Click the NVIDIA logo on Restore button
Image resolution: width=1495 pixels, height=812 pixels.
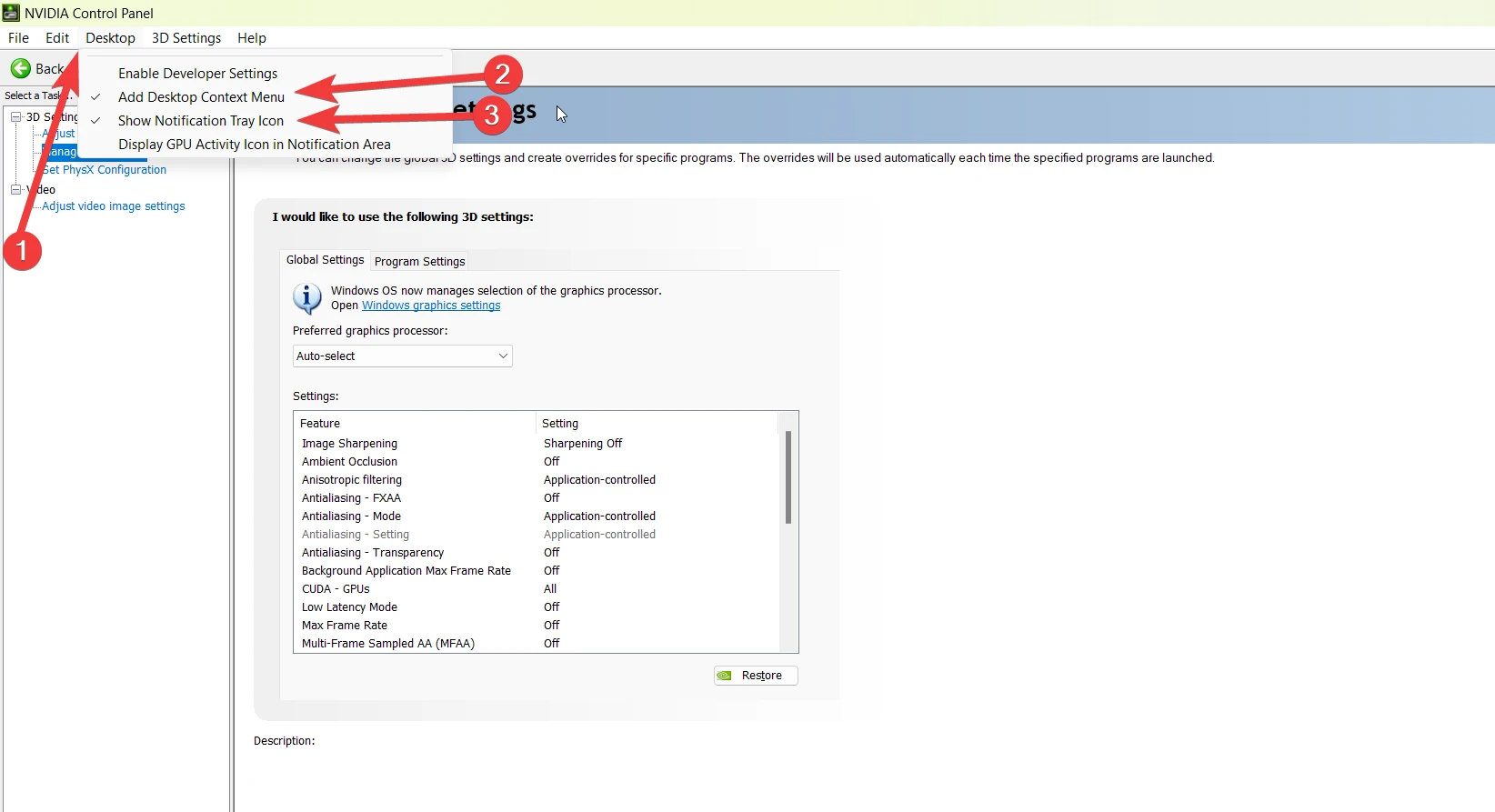pyautogui.click(x=725, y=676)
